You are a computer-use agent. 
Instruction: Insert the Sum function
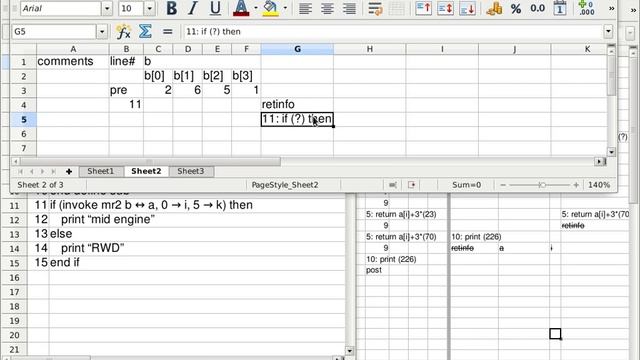click(x=145, y=31)
